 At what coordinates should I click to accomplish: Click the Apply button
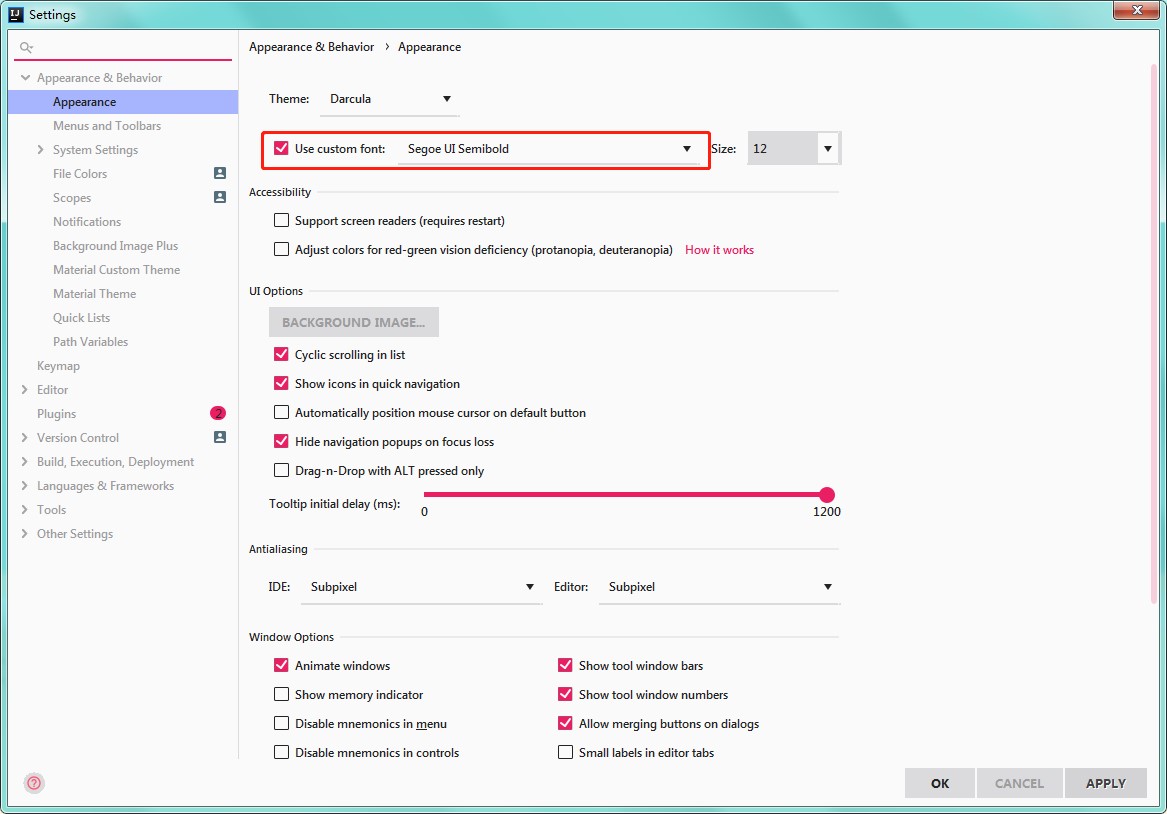[x=1105, y=783]
